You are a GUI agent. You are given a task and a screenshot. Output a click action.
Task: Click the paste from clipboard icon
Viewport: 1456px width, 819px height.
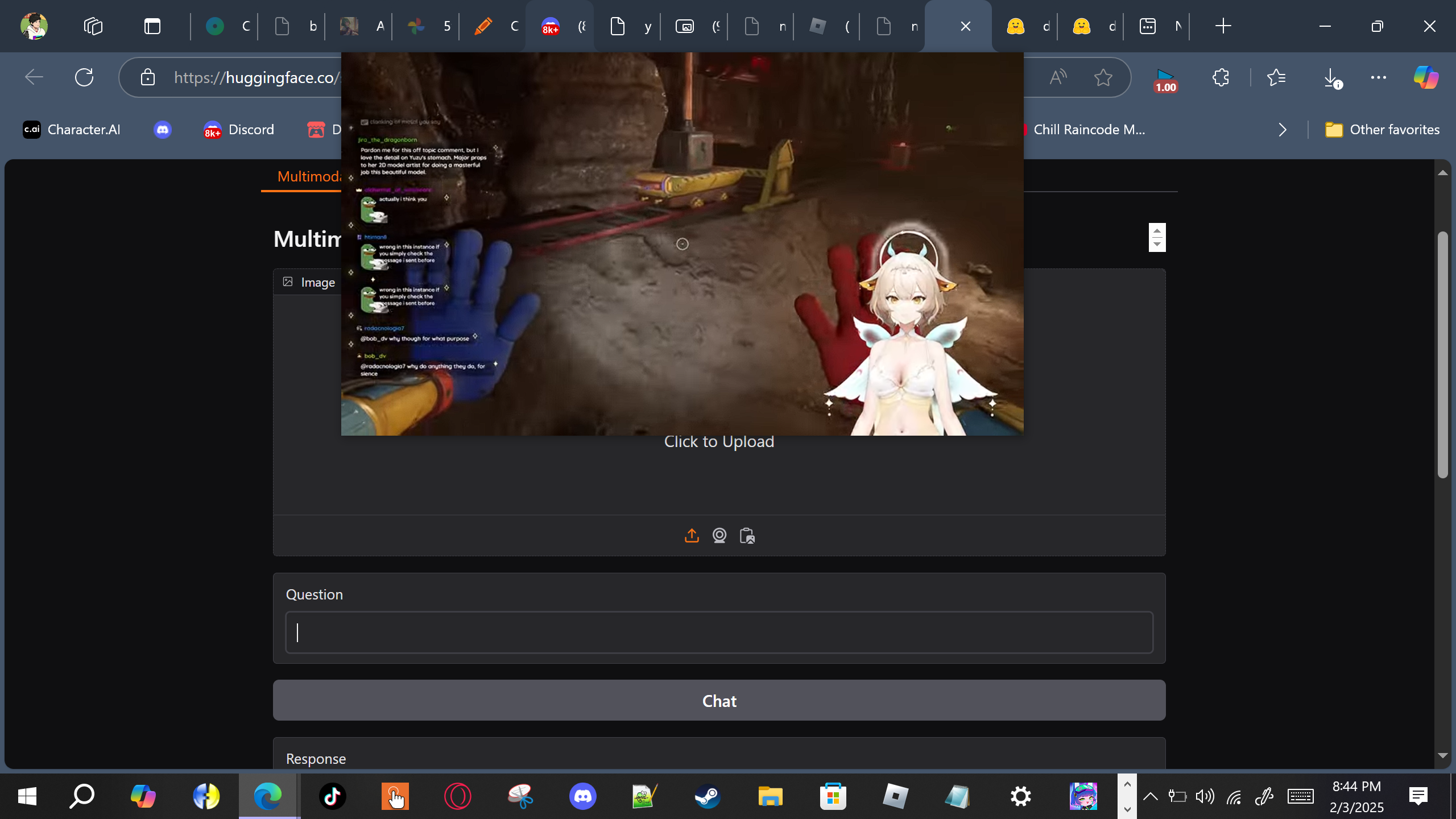(x=747, y=536)
